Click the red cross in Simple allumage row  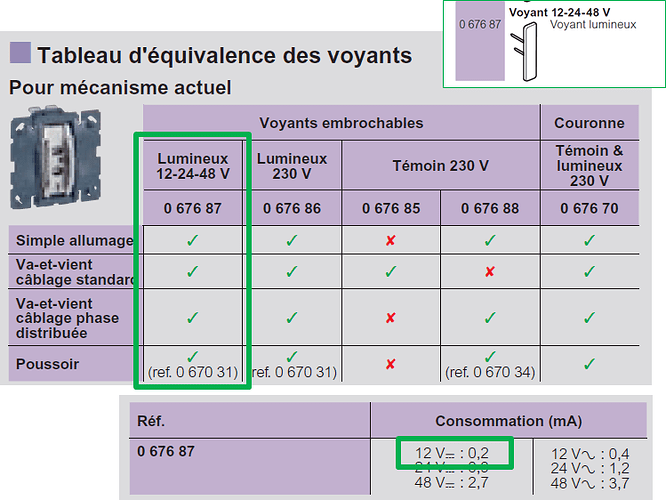tap(391, 240)
